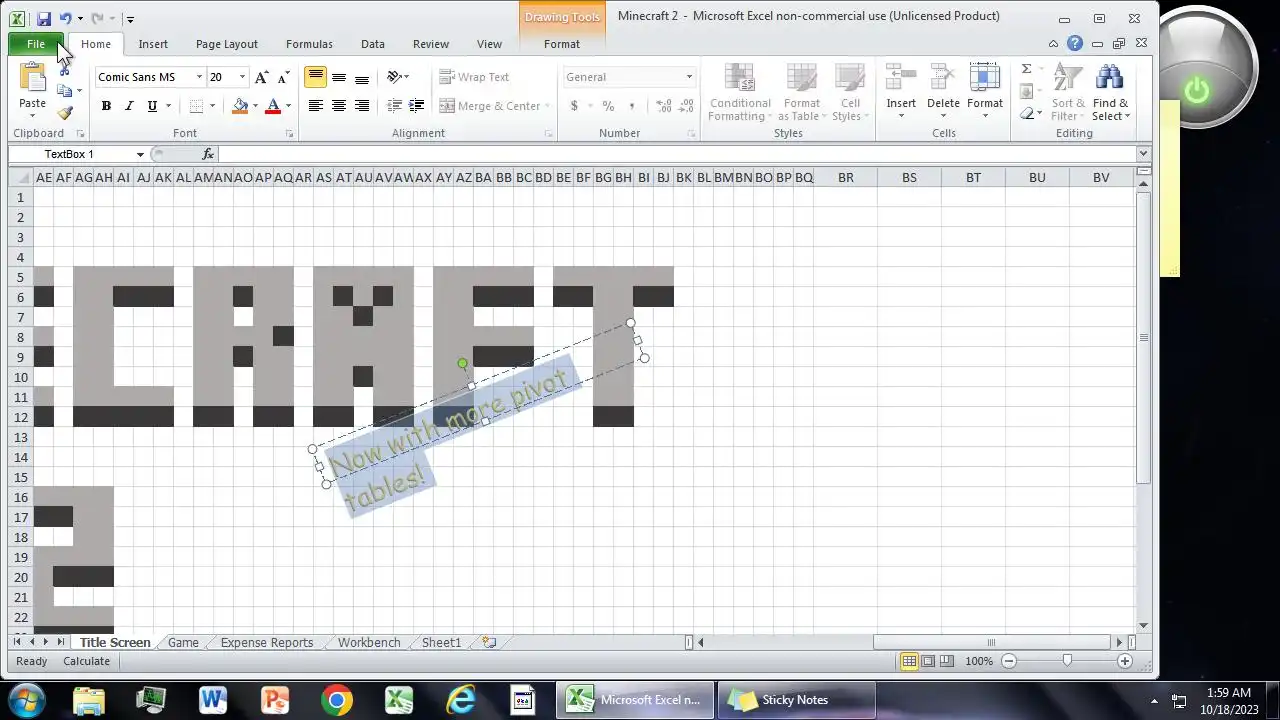Open Google Chrome from the taskbar
The width and height of the screenshot is (1280, 720).
(337, 700)
